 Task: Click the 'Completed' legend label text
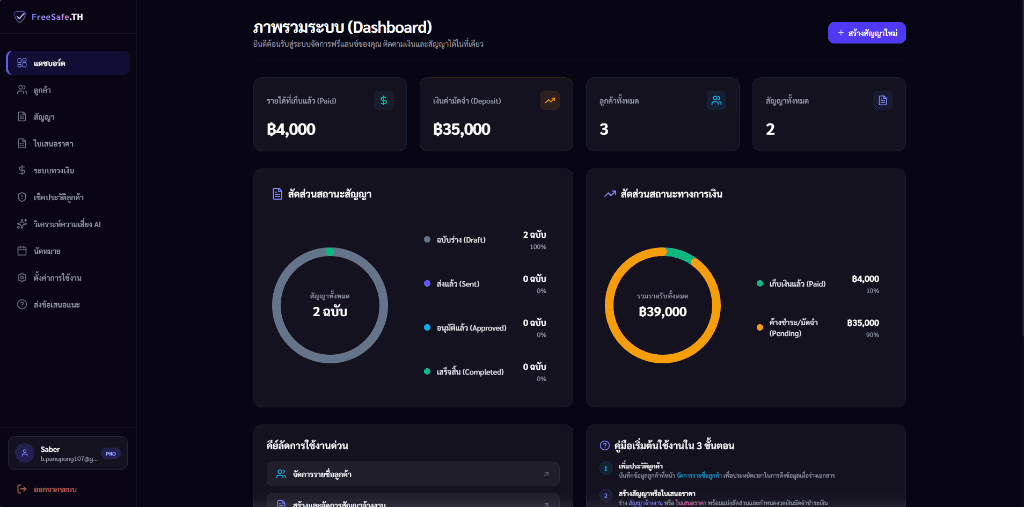click(x=470, y=372)
